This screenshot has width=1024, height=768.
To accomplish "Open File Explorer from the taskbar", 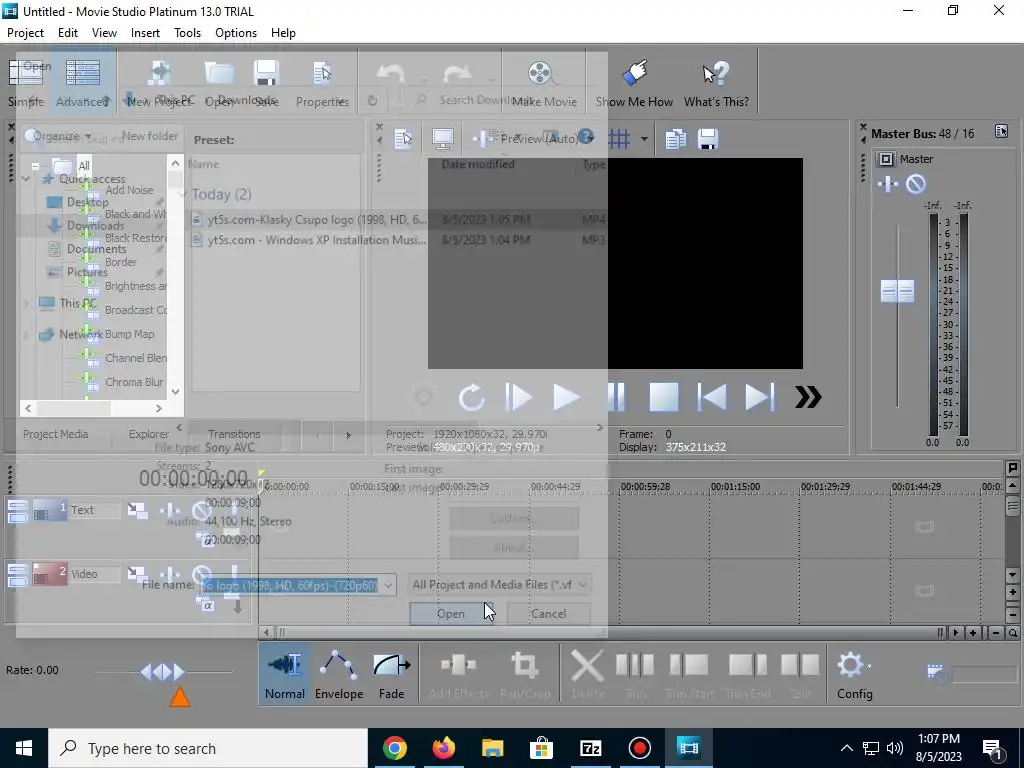I will pos(492,748).
